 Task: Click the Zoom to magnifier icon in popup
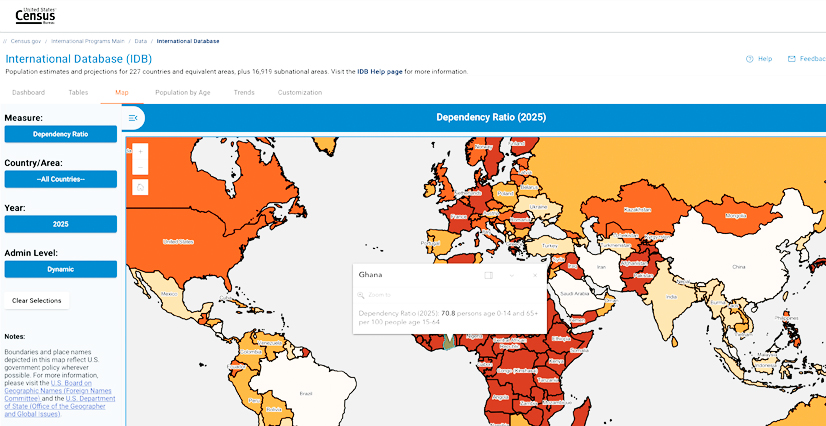click(361, 295)
